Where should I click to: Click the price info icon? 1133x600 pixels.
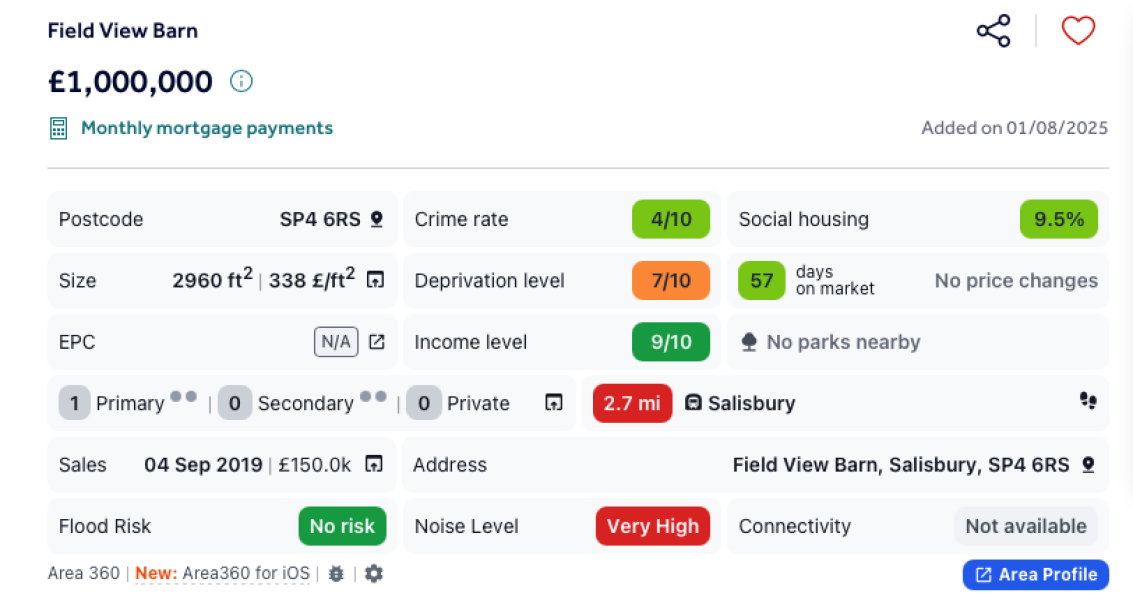point(241,81)
